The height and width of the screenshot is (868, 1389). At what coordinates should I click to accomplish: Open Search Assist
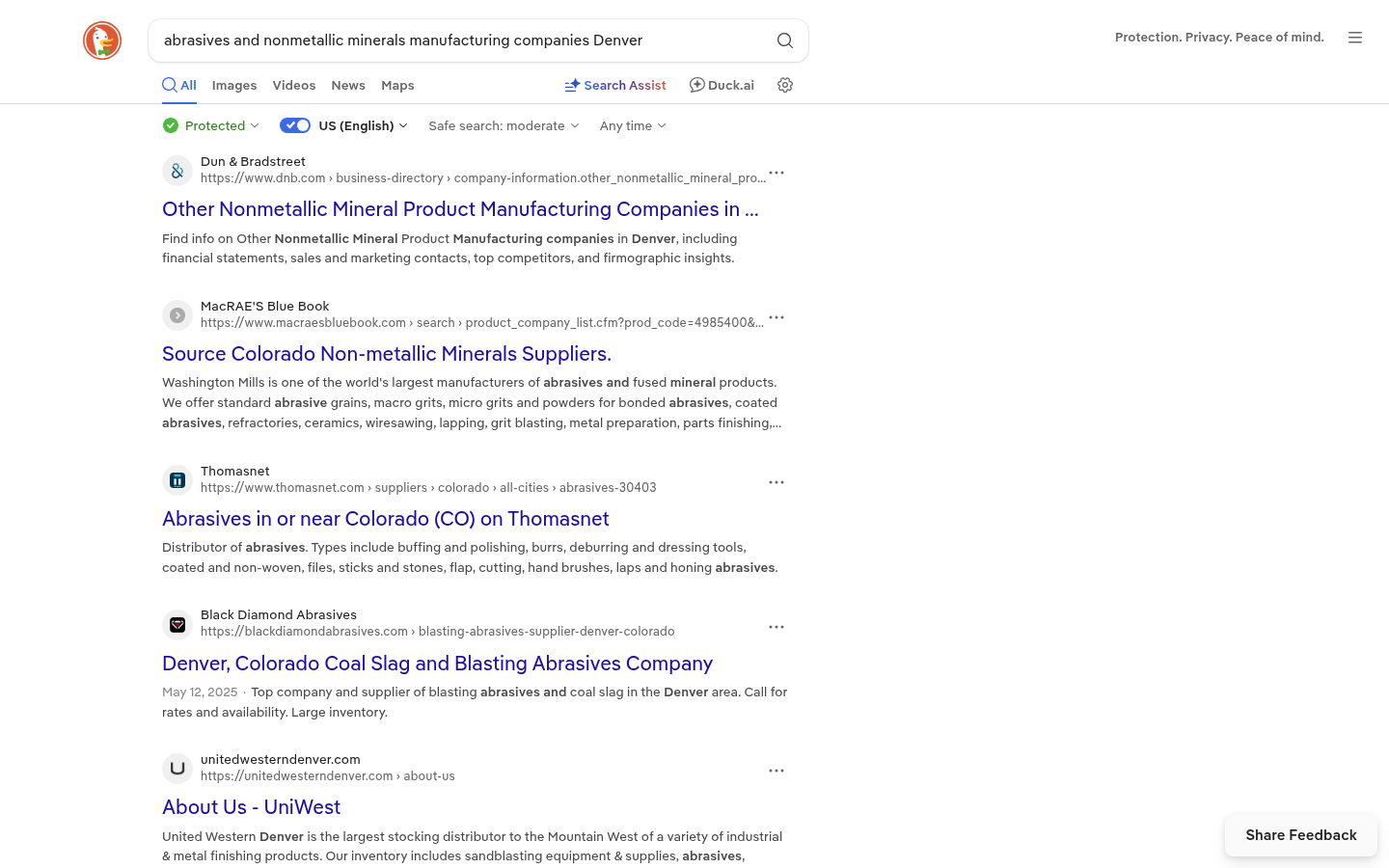(x=615, y=85)
